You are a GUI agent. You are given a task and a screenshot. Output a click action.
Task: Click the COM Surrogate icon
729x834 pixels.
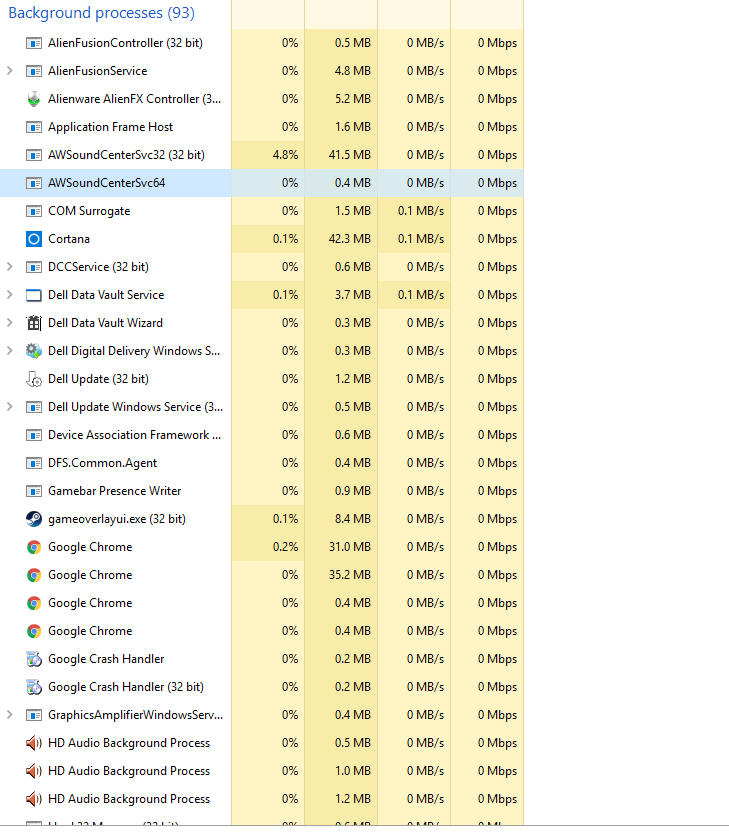tap(33, 211)
